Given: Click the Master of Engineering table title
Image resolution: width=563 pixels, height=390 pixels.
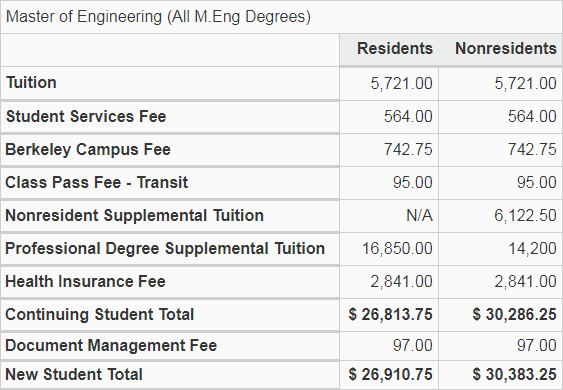Looking at the screenshot, I should tap(158, 17).
